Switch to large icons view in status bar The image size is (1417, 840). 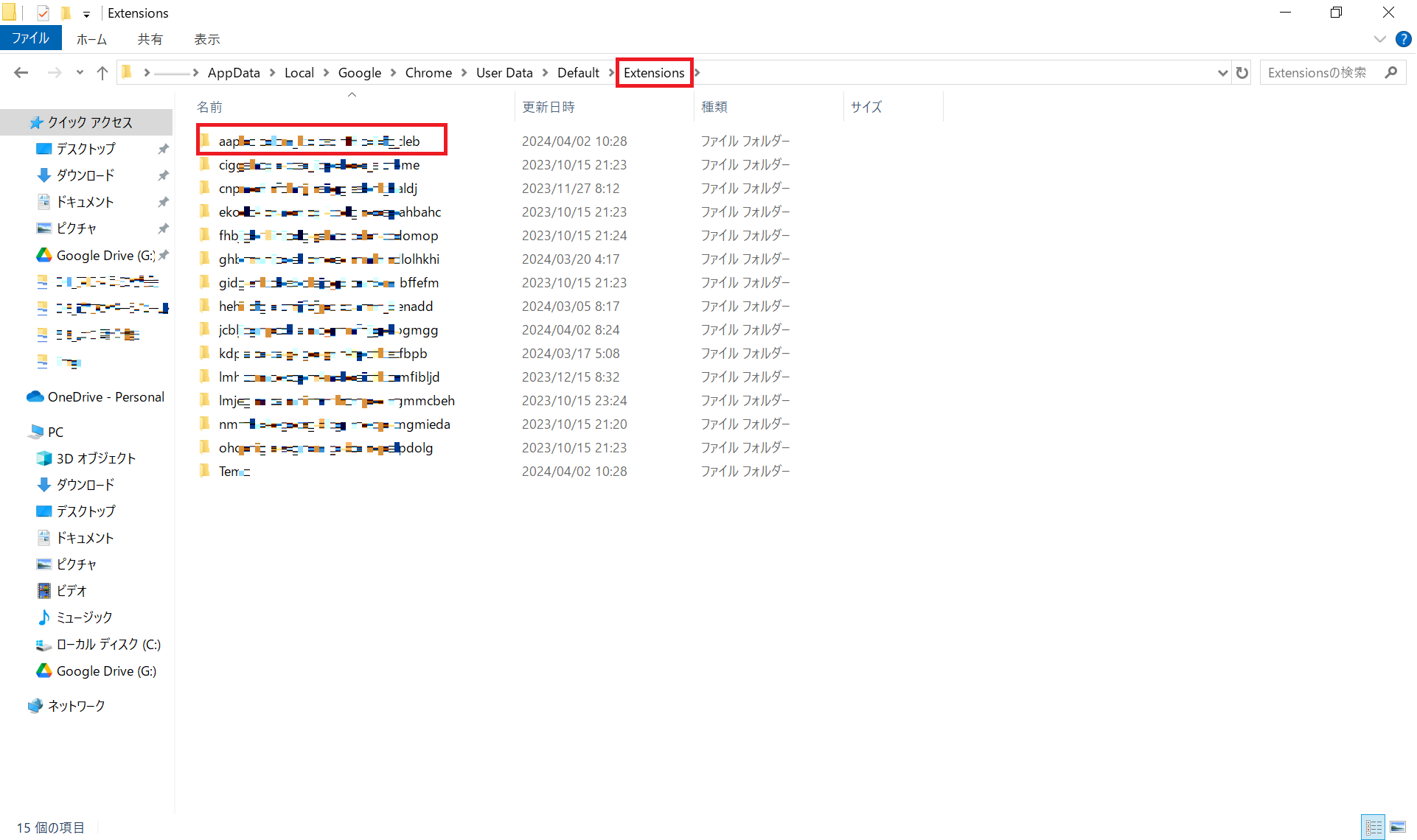point(1398,827)
